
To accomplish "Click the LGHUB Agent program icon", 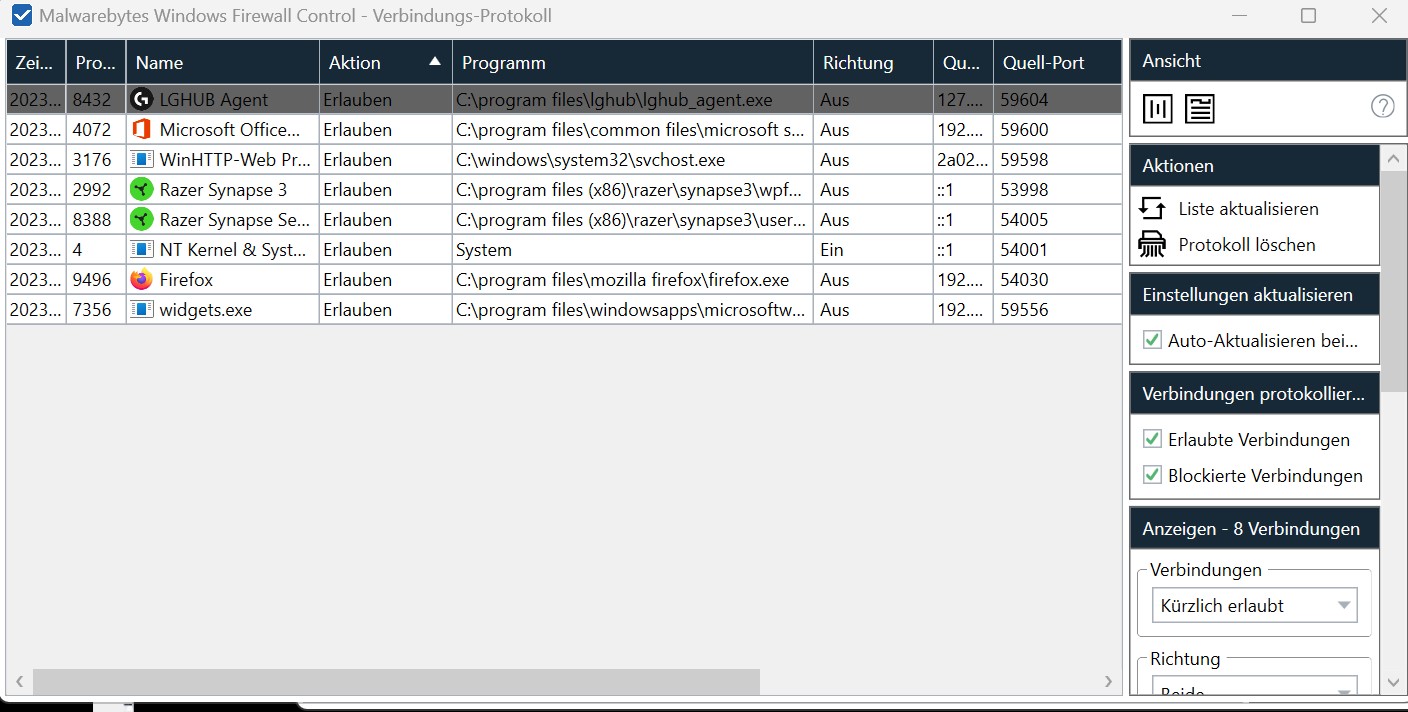I will point(141,100).
